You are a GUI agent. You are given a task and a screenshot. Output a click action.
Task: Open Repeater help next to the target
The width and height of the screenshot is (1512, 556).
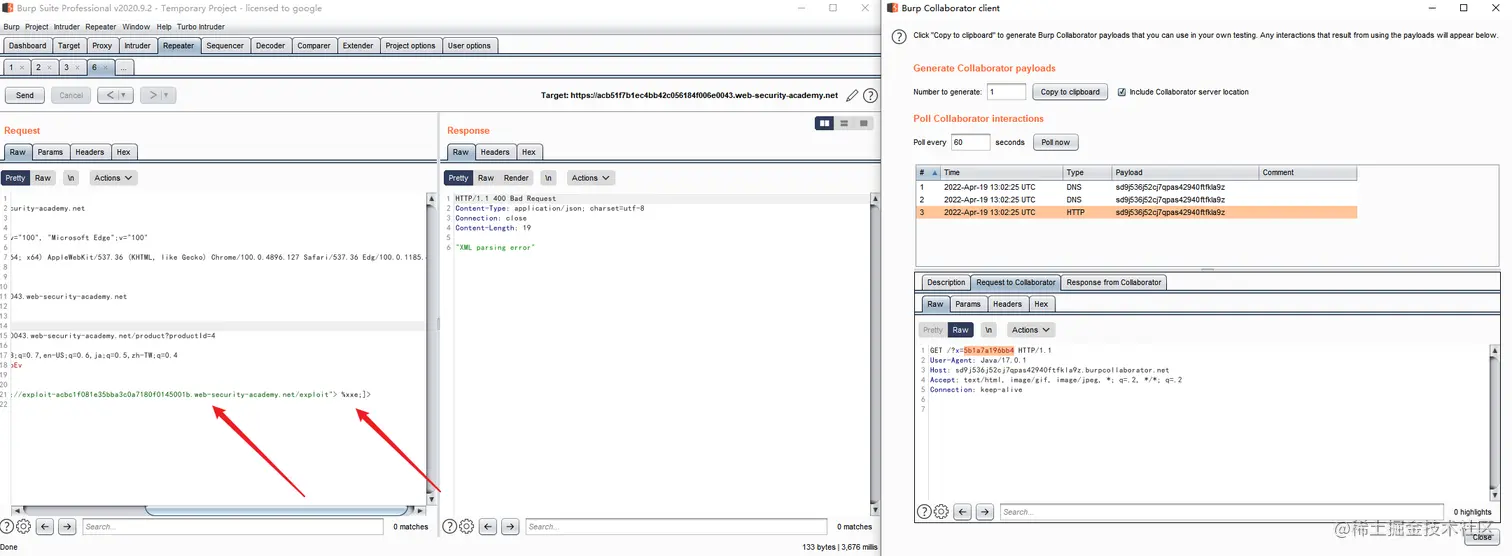tap(871, 96)
